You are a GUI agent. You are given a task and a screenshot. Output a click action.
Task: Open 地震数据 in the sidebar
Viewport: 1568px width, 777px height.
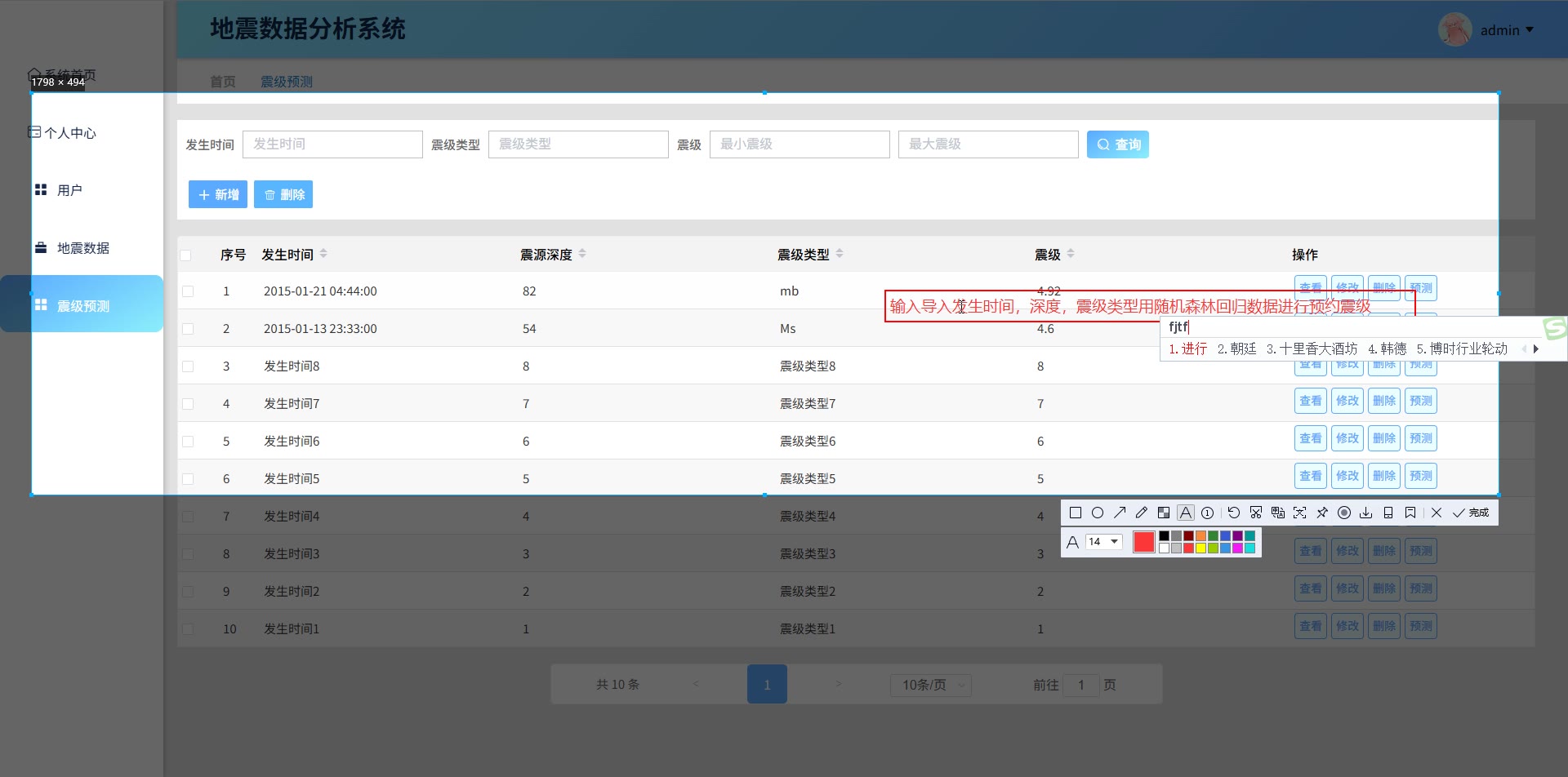[x=82, y=248]
